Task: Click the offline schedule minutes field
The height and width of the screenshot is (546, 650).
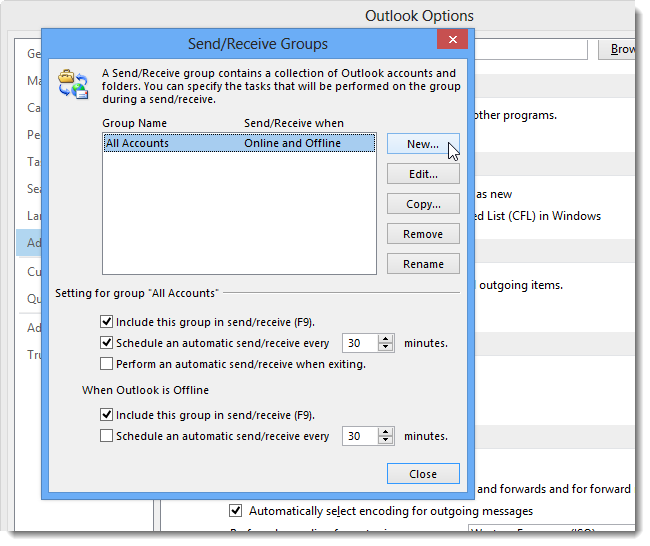Action: coord(359,436)
